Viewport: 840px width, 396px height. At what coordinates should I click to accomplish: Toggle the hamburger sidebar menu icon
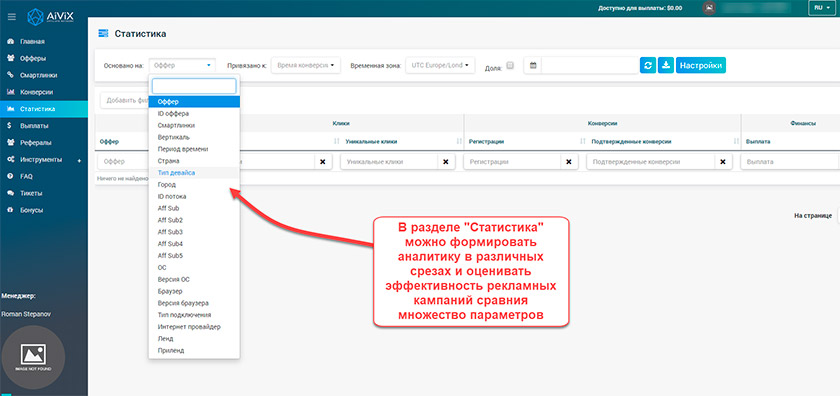[x=11, y=17]
